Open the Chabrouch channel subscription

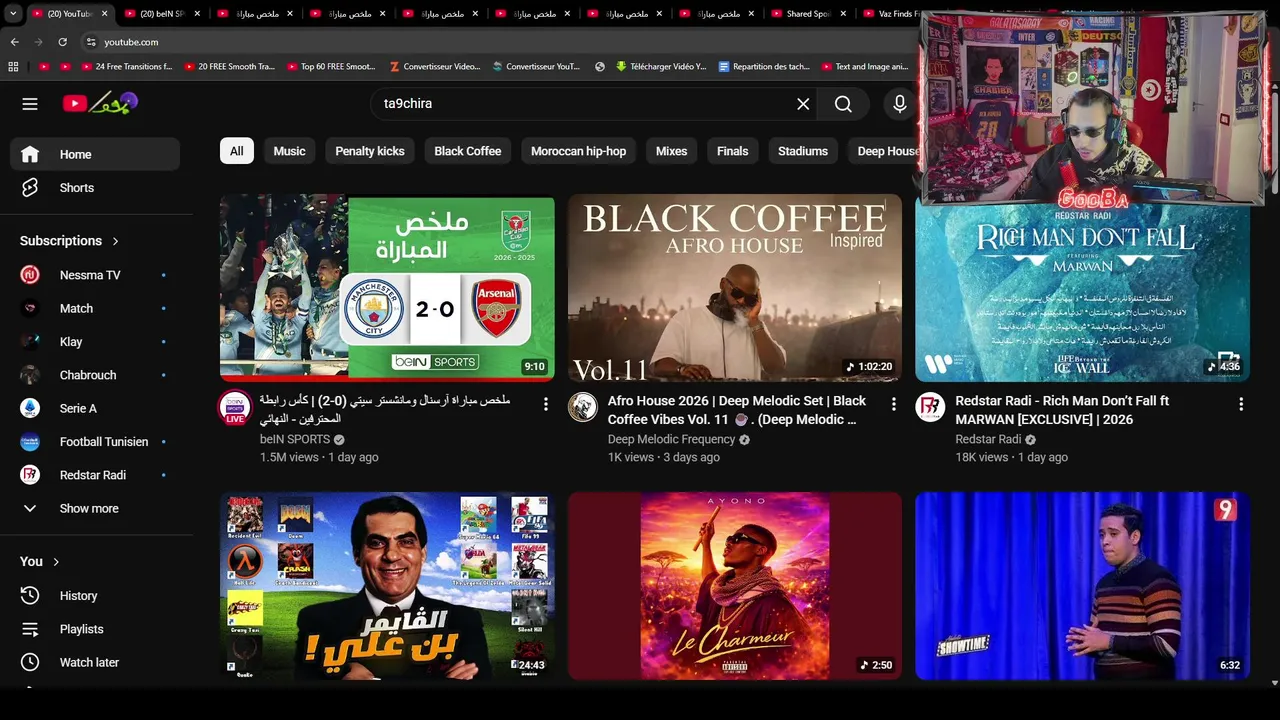pyautogui.click(x=95, y=375)
